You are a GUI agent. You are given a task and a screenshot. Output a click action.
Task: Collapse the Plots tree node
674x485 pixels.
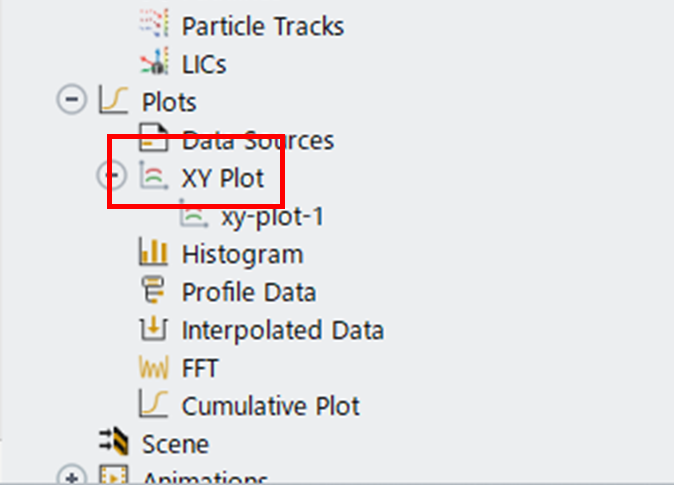[72, 100]
